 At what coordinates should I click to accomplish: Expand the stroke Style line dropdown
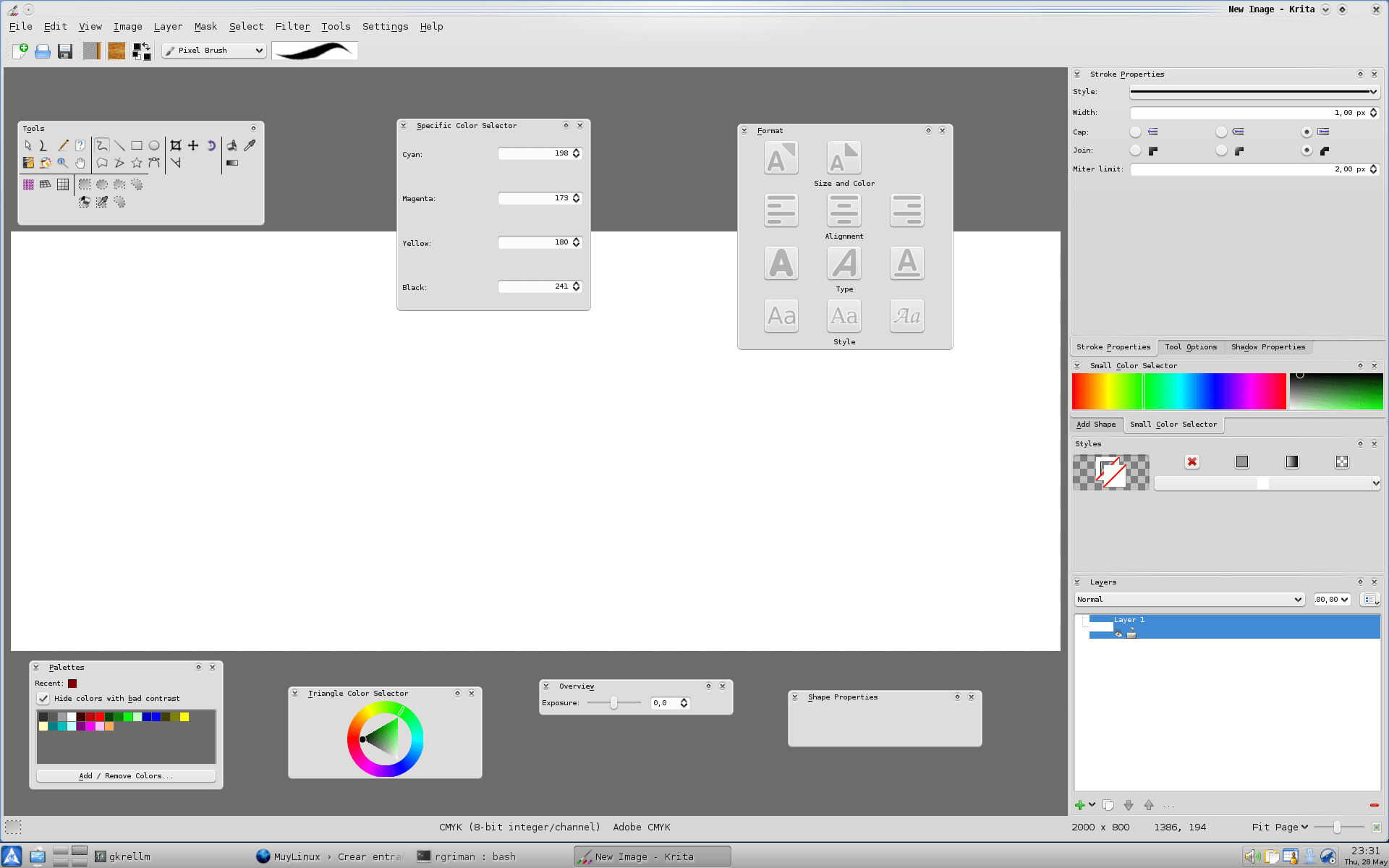point(1254,92)
